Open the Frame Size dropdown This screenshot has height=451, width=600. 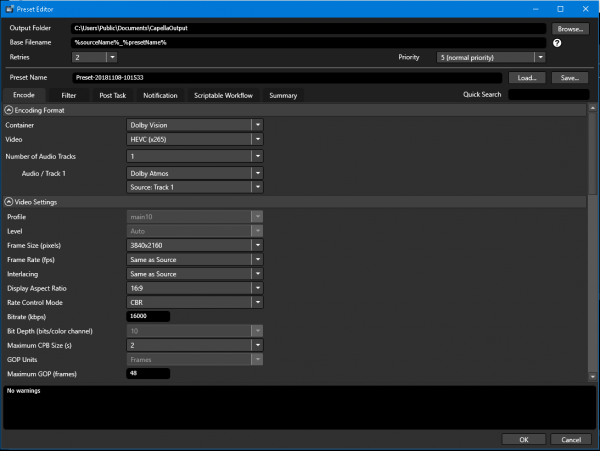256,244
